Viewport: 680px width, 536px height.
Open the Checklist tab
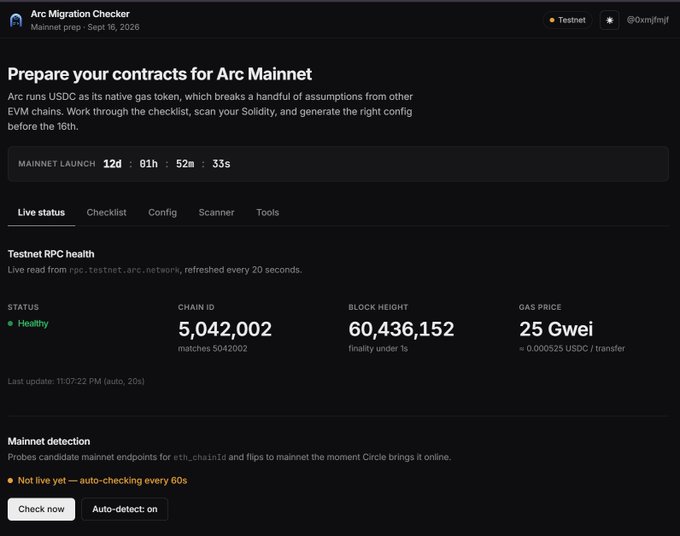click(106, 212)
